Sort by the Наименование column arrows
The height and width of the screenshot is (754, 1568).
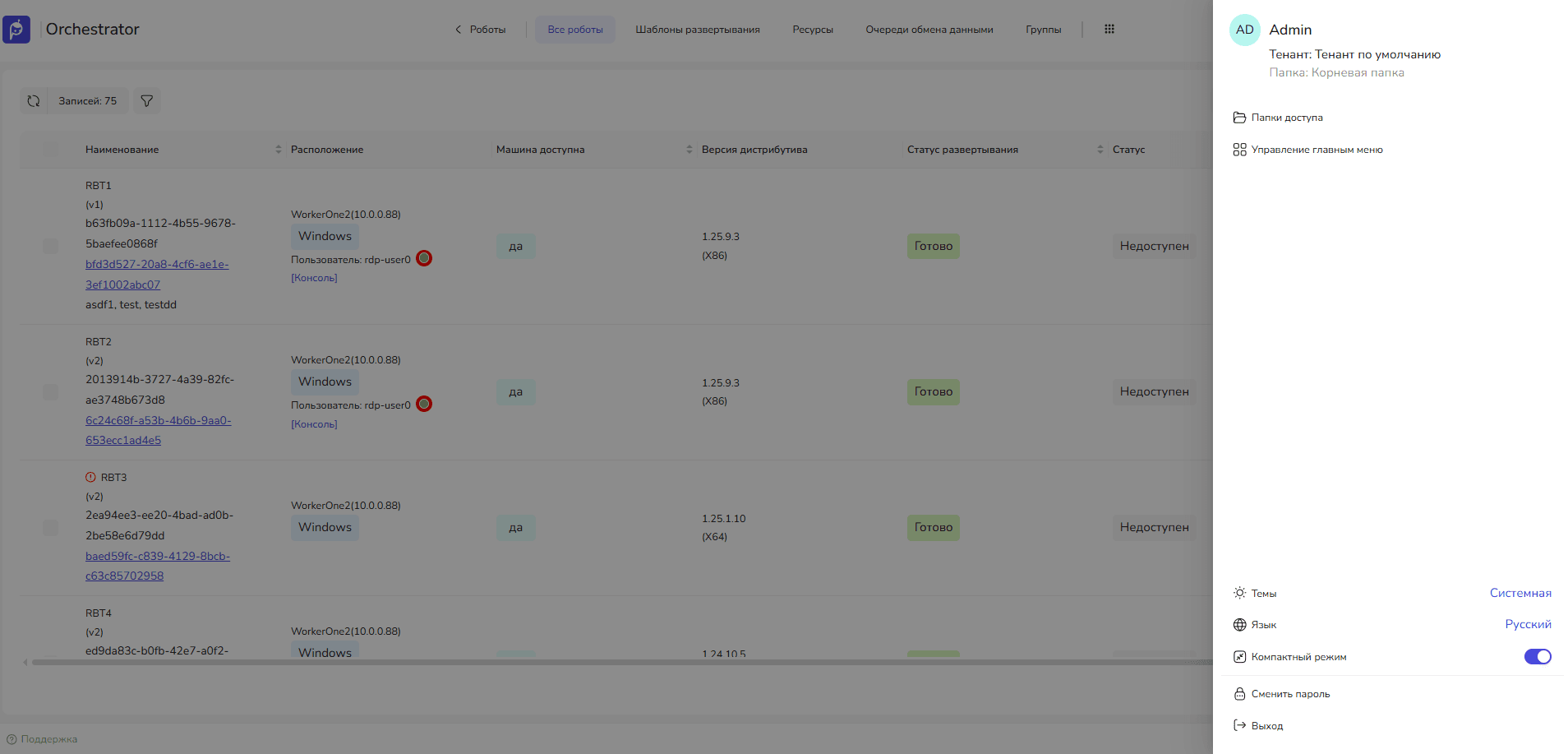278,150
